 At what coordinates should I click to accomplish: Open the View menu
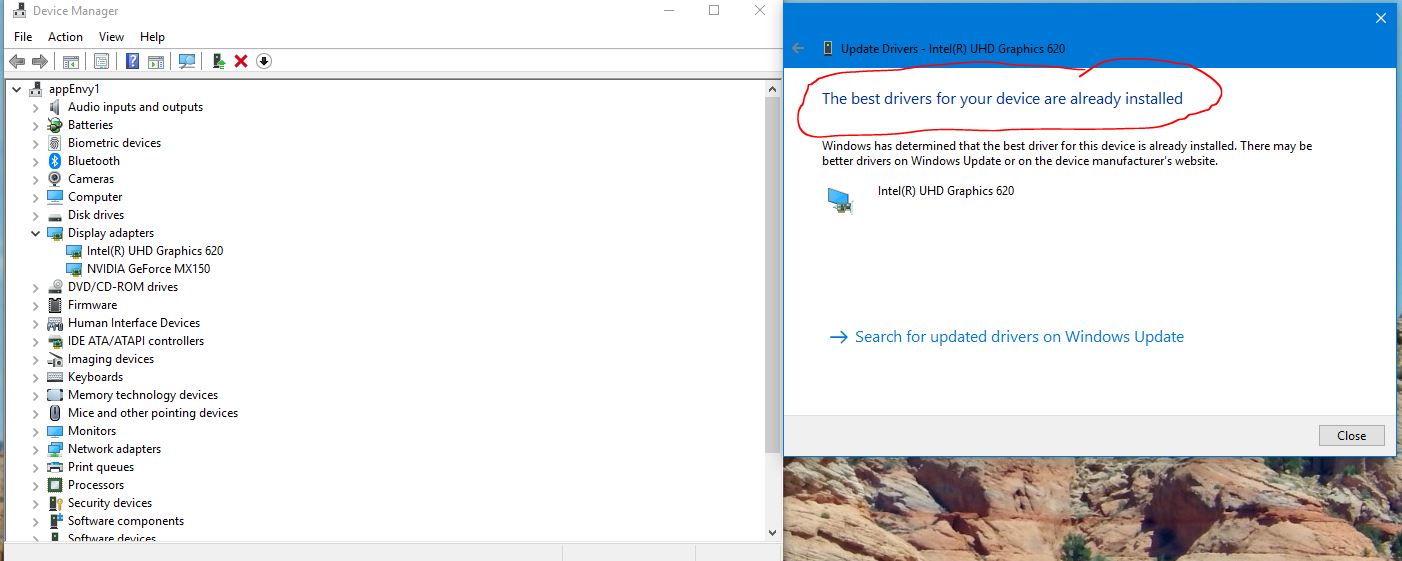point(111,37)
